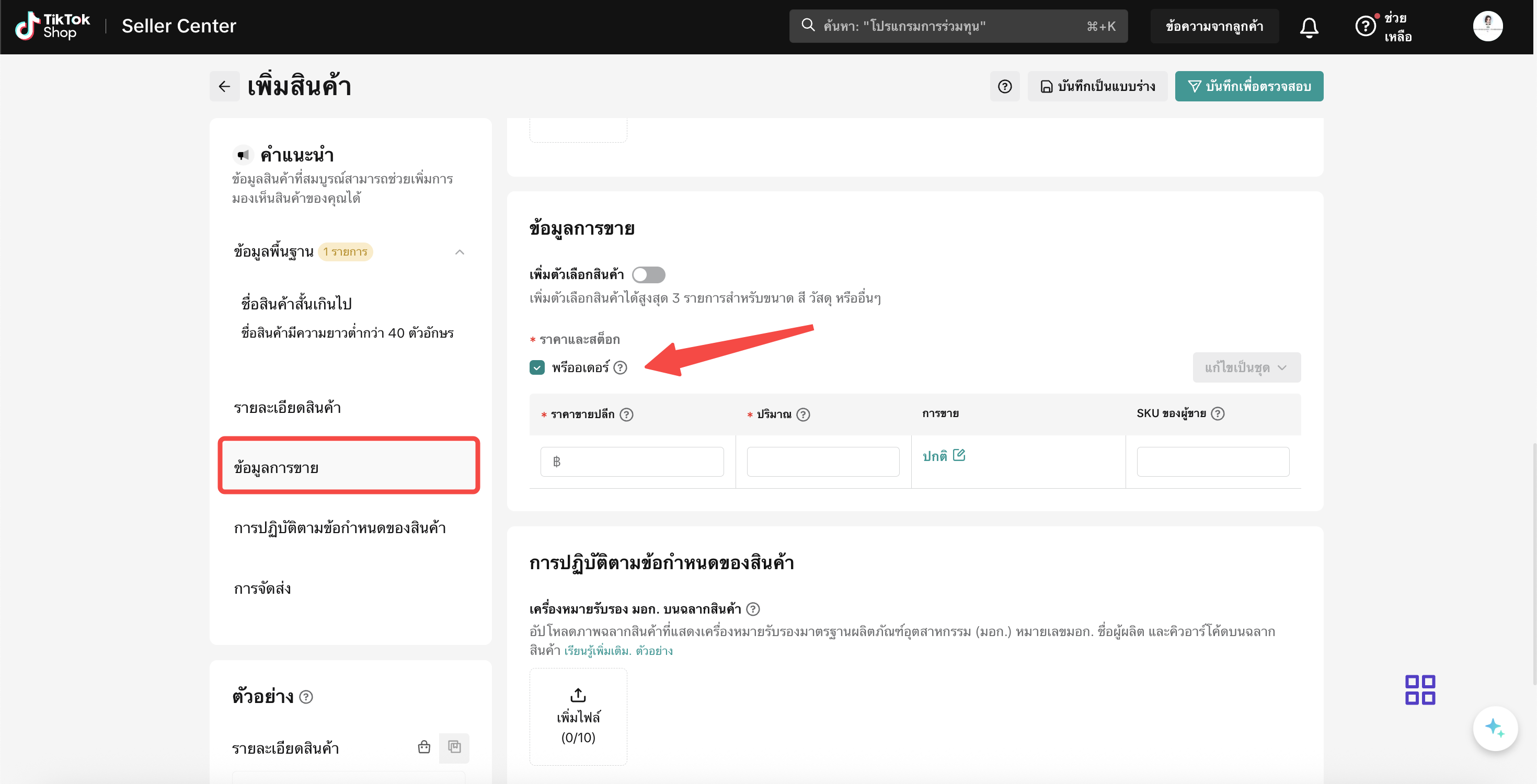Select the copy-style preview icon in ตัวอย่าง
Image resolution: width=1537 pixels, height=784 pixels.
click(x=454, y=747)
